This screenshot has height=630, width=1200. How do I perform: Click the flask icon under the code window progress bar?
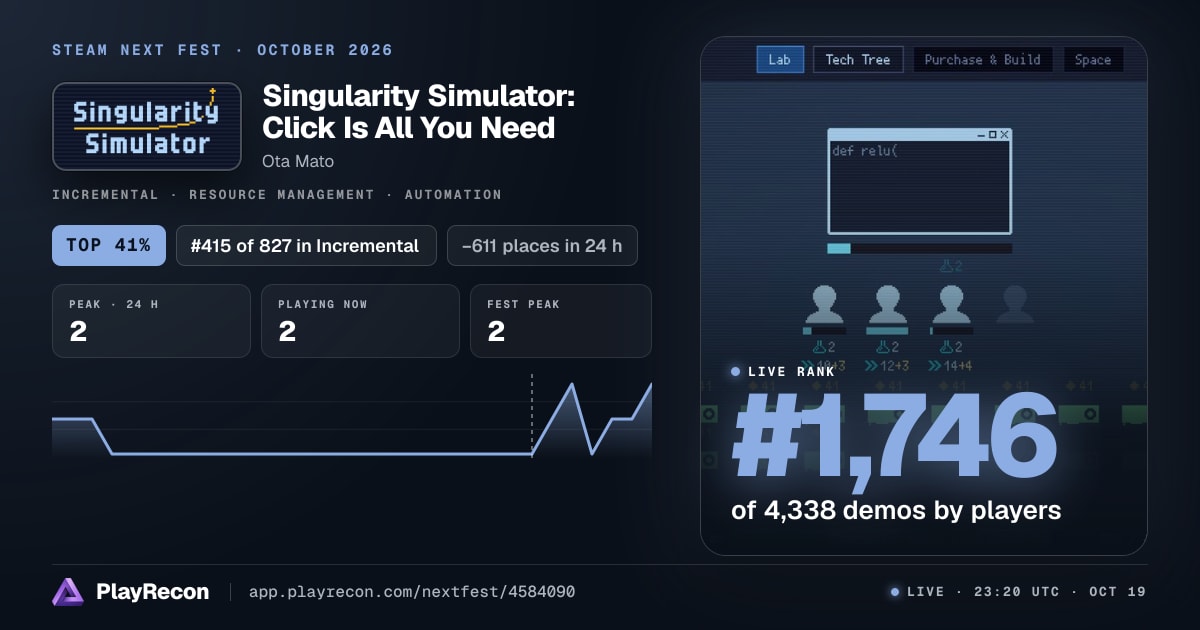pos(946,266)
